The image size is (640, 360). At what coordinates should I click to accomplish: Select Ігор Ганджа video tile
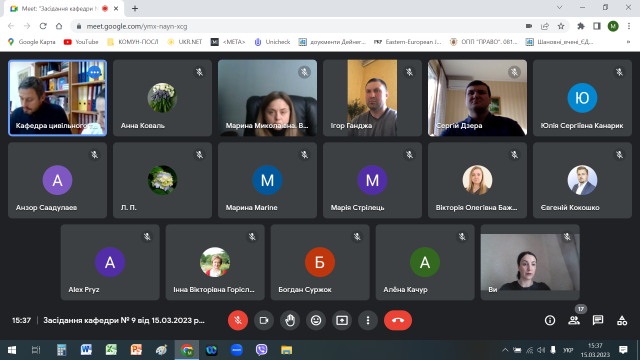point(372,98)
